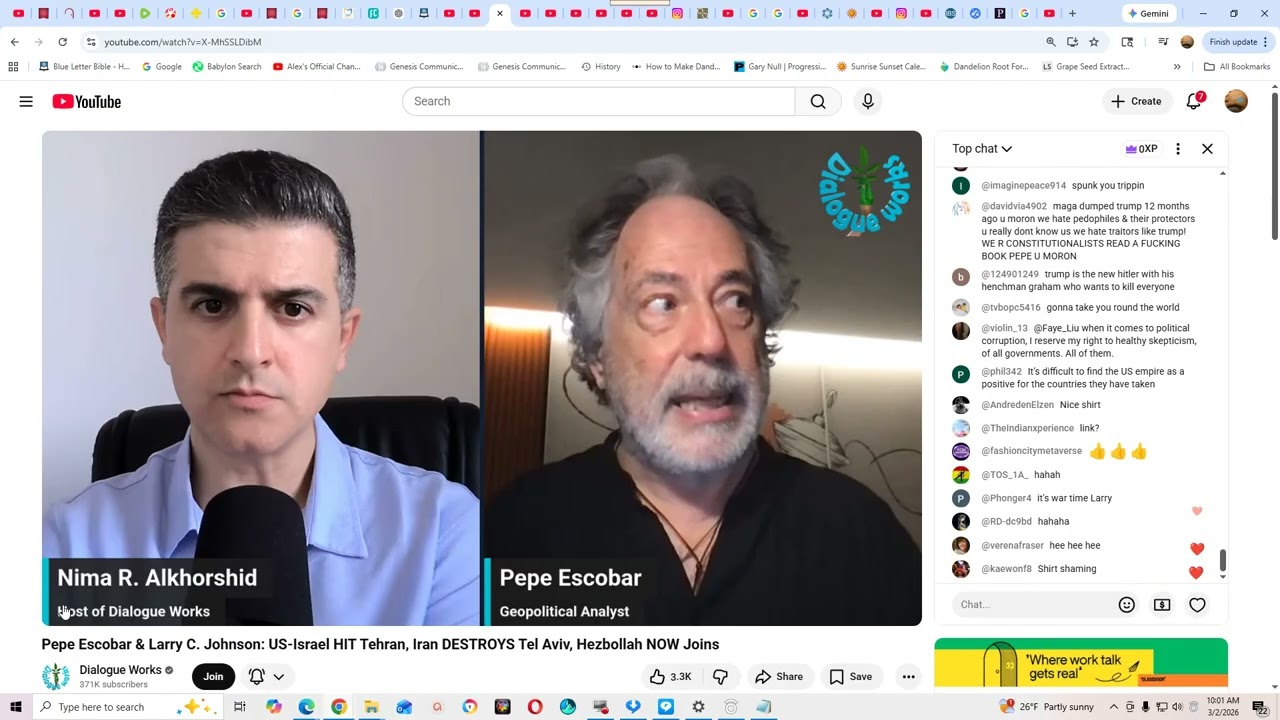Open the account avatar menu
This screenshot has height=720, width=1280.
pos(1236,101)
